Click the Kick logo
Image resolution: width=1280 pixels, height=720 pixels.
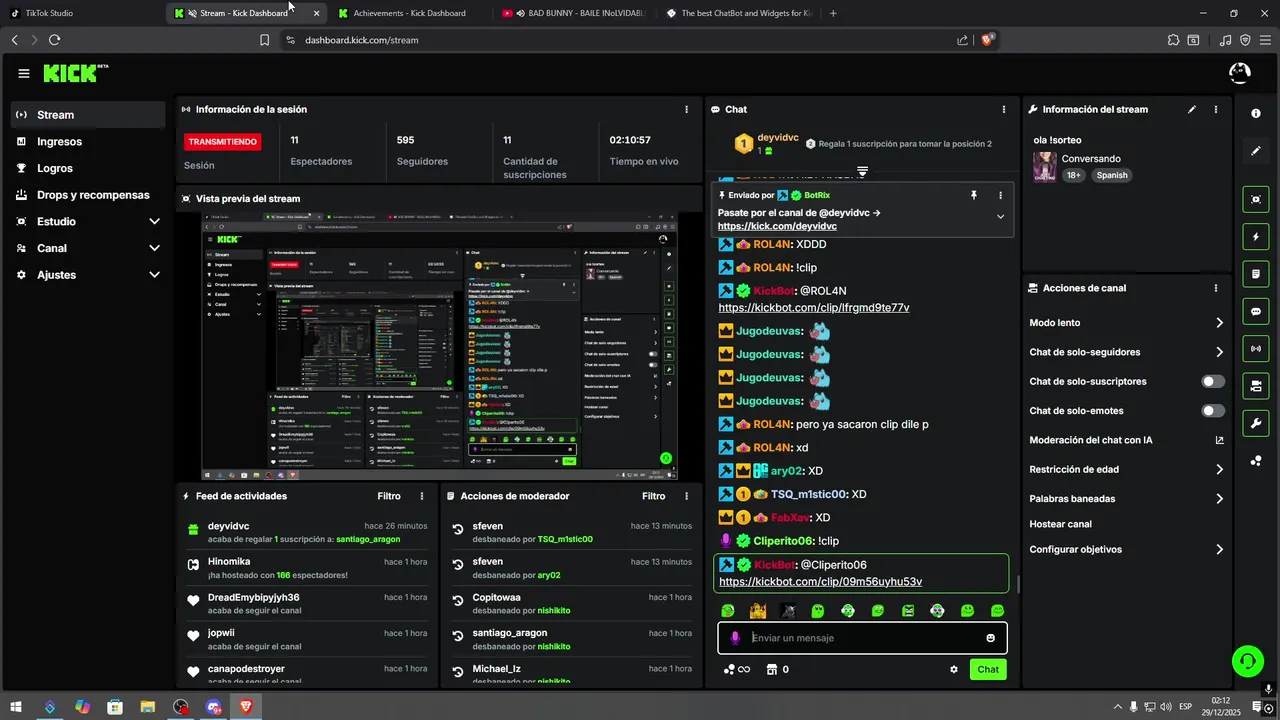[75, 73]
